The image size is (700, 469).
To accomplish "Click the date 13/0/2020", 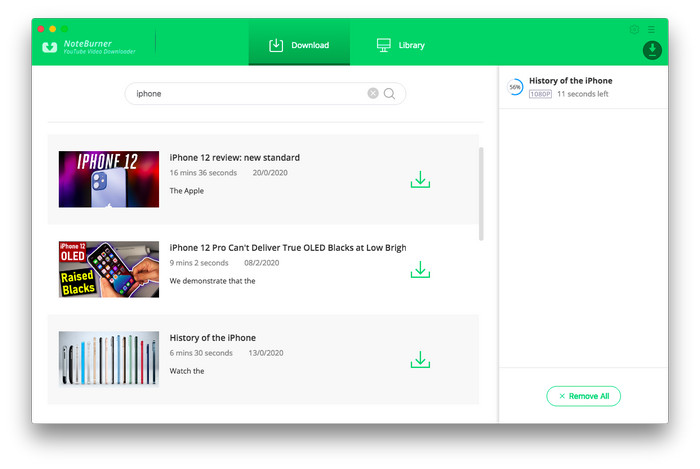I will (266, 353).
